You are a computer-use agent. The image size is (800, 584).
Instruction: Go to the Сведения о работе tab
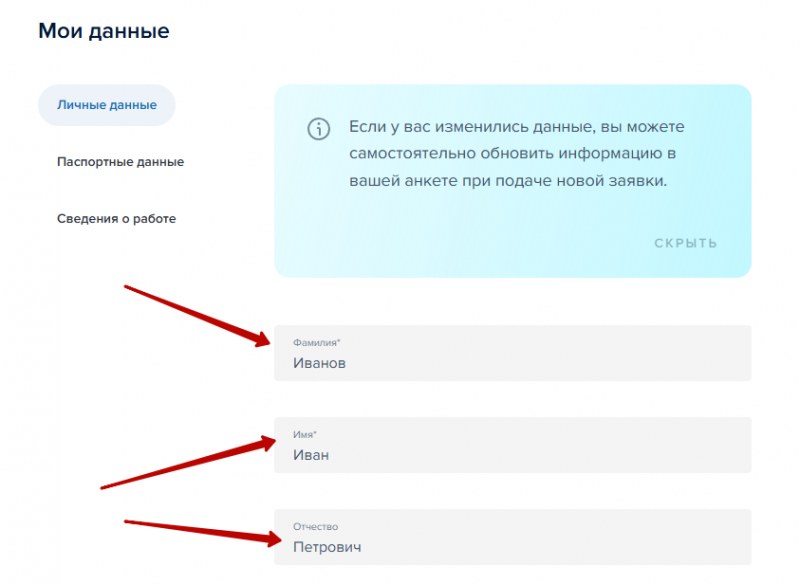tap(116, 218)
